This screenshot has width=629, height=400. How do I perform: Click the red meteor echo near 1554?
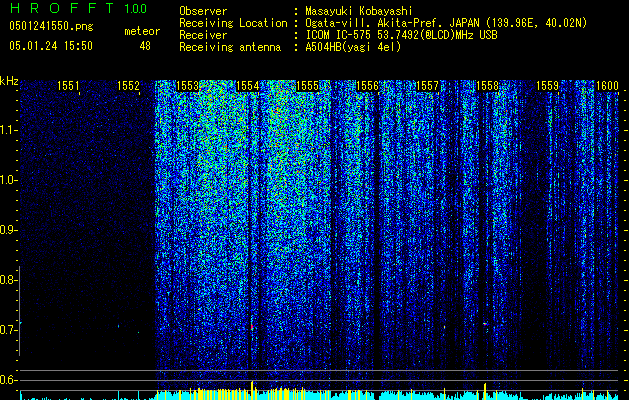[x=252, y=327]
